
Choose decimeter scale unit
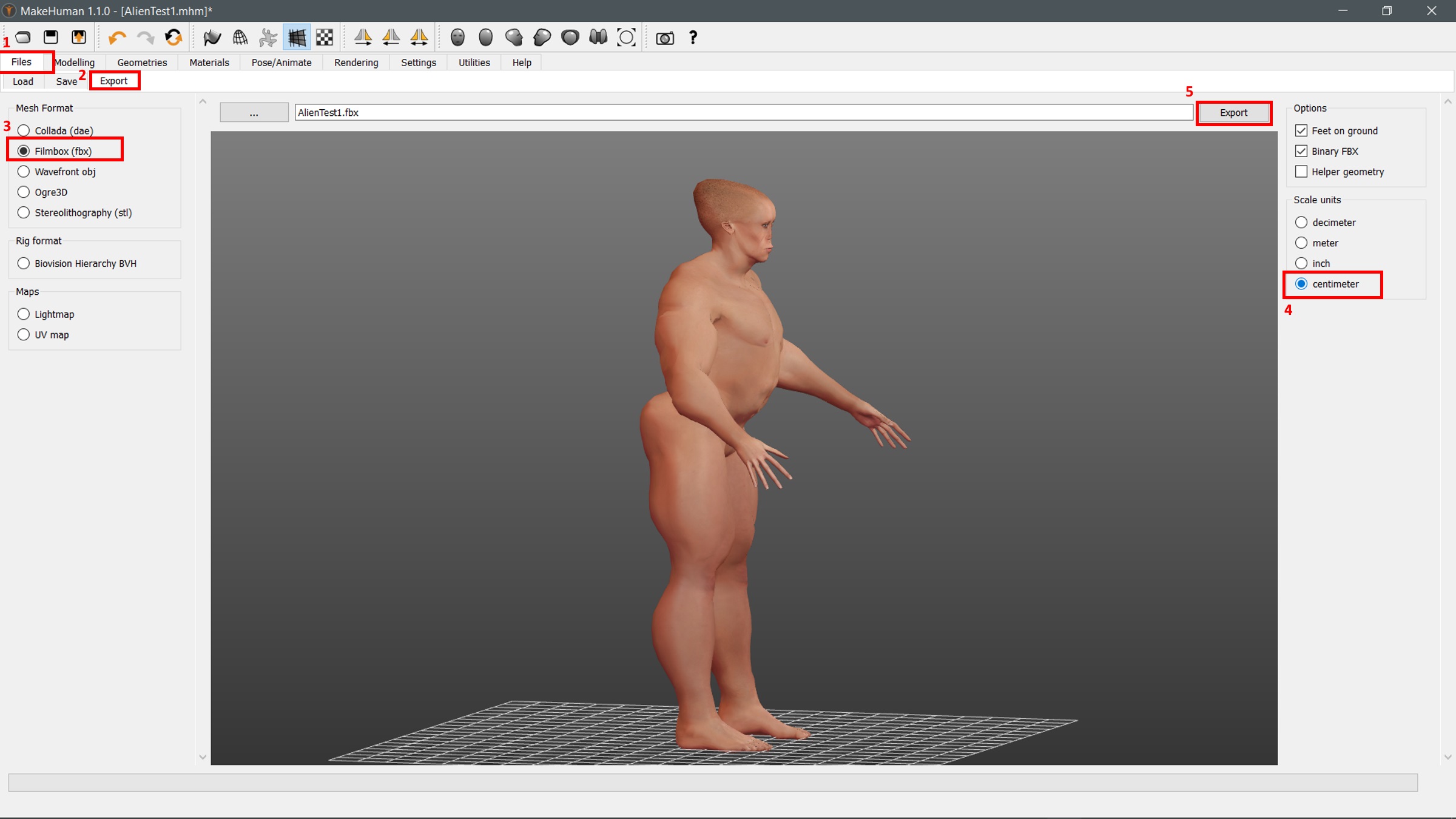click(x=1325, y=223)
